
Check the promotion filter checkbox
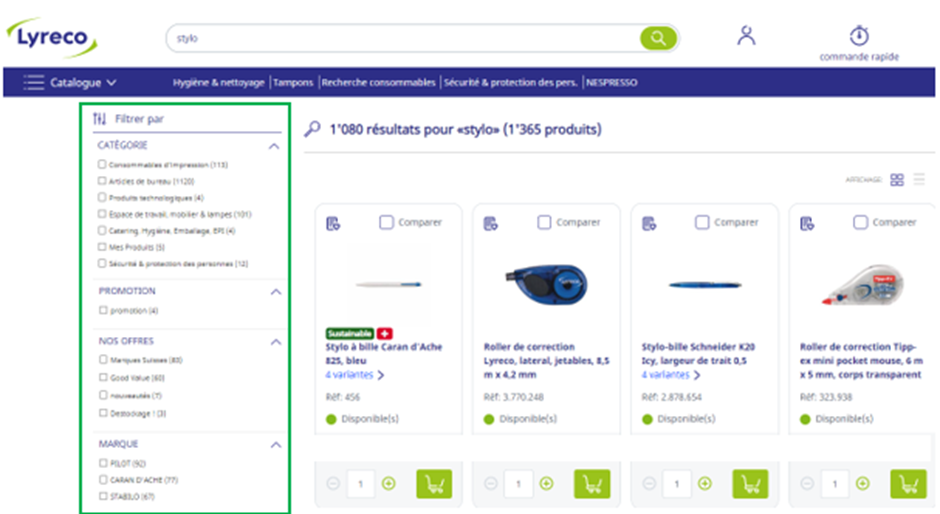click(x=103, y=310)
